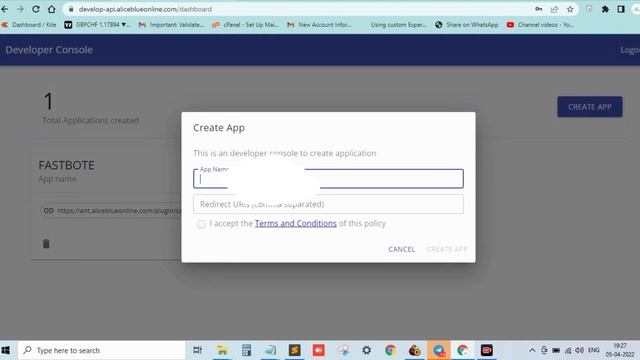Open the GBPCHF 1.17894 bookmark
Image resolution: width=640 pixels, height=360 pixels.
(97, 25)
